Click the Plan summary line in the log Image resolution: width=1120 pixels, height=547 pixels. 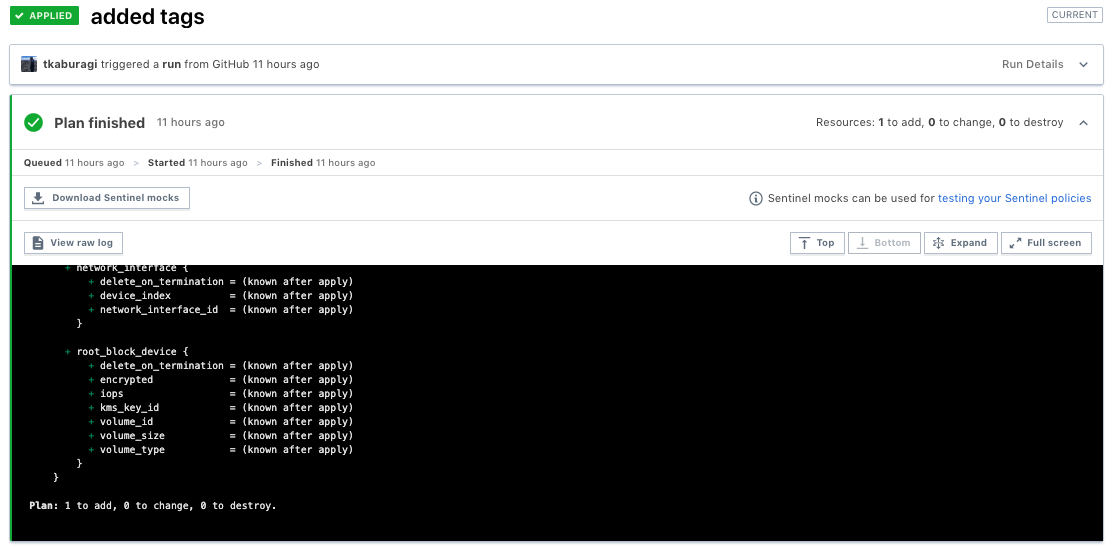click(x=152, y=506)
